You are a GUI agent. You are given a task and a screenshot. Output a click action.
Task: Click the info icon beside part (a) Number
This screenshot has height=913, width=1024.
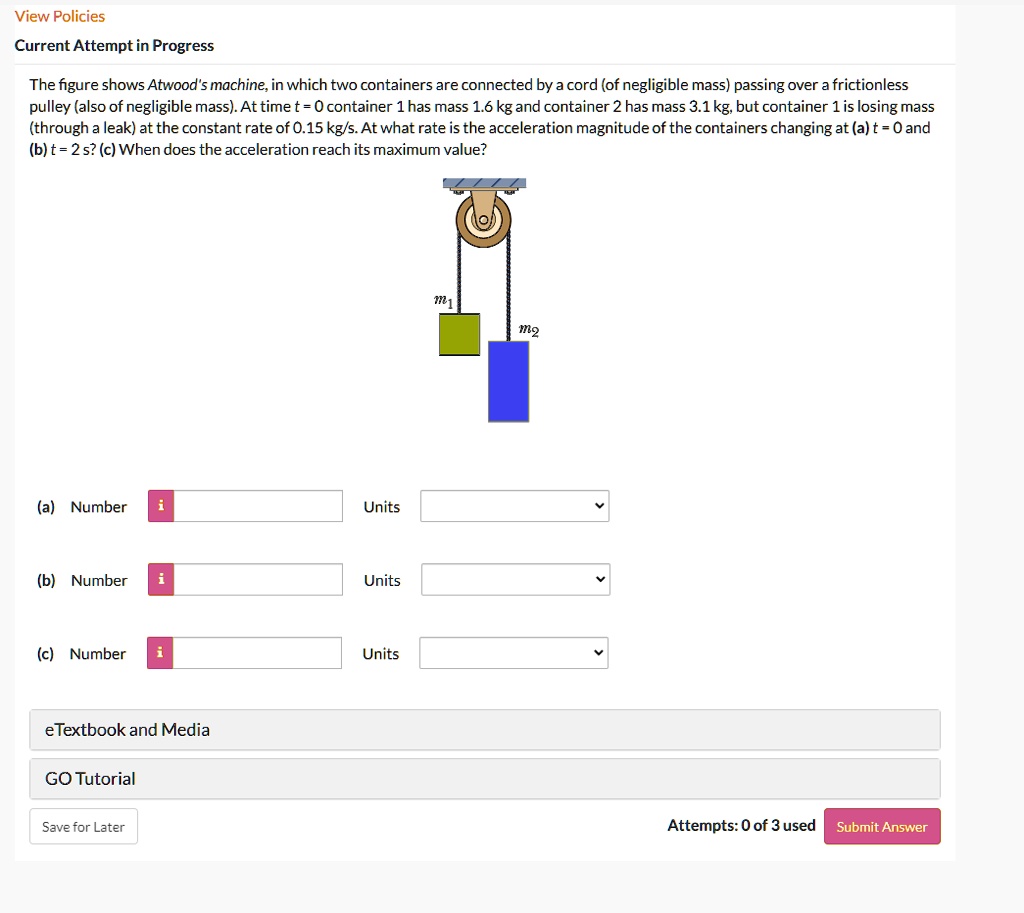pyautogui.click(x=160, y=506)
